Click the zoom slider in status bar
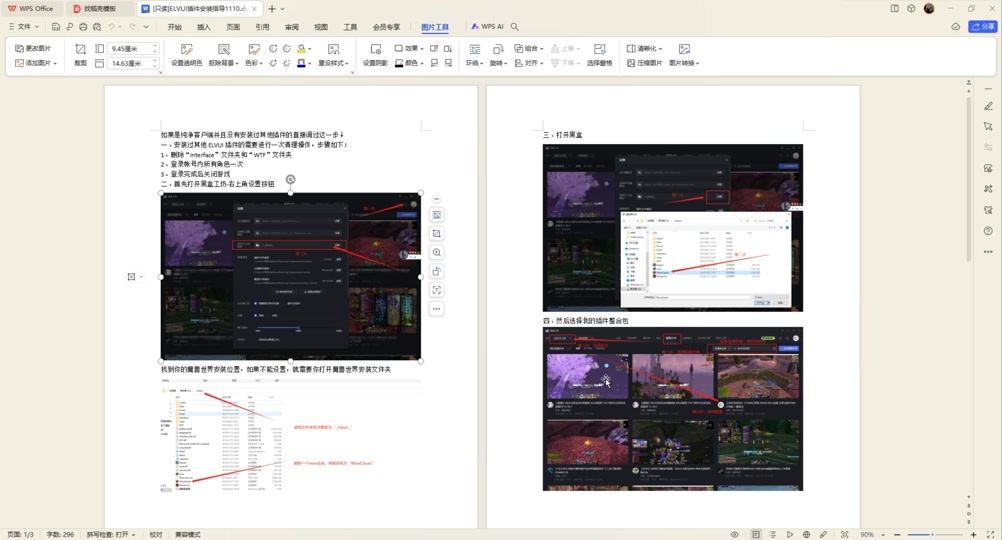Image resolution: width=1002 pixels, height=540 pixels. (934, 534)
